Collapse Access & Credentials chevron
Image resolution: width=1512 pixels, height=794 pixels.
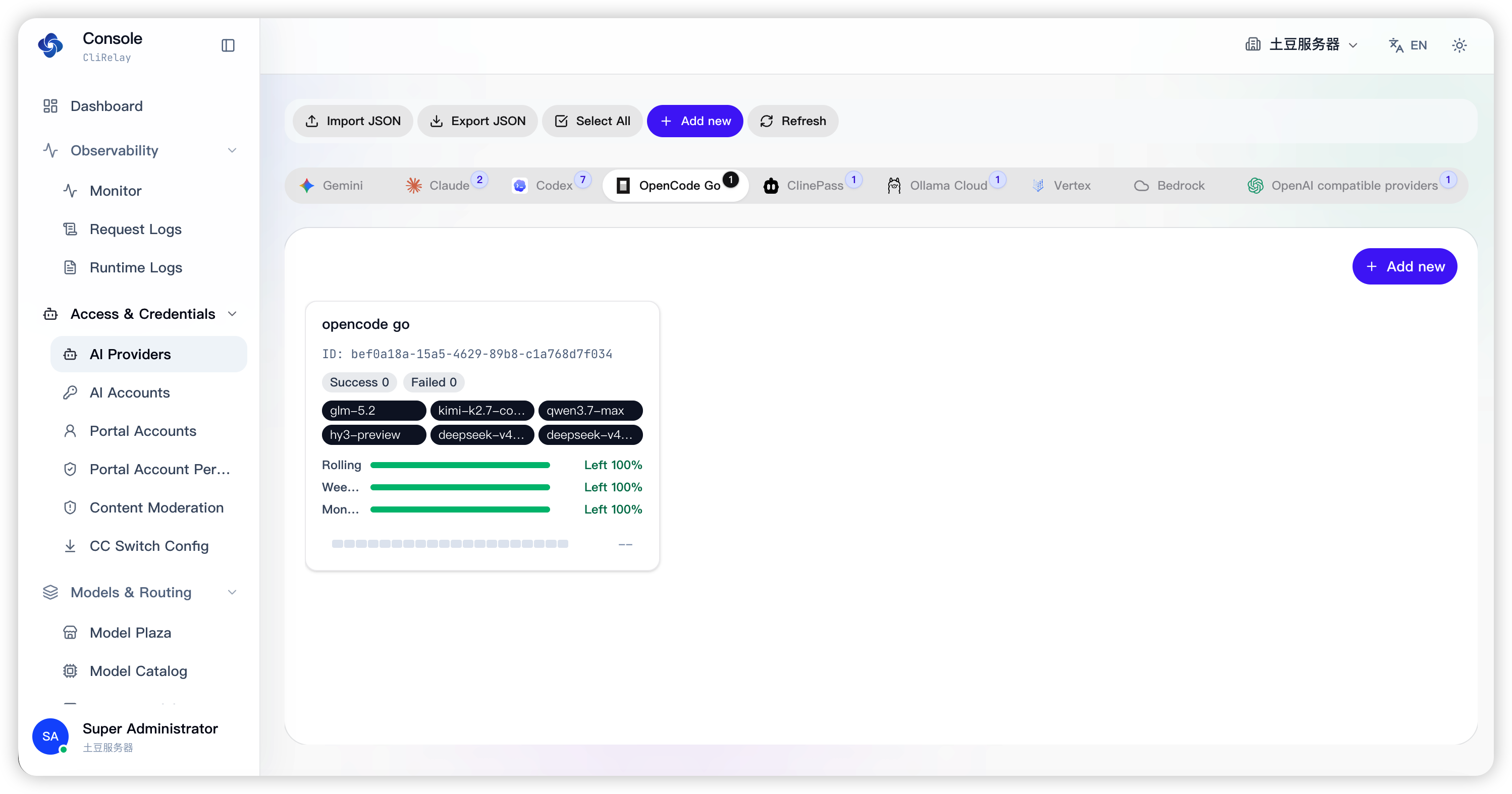tap(233, 314)
